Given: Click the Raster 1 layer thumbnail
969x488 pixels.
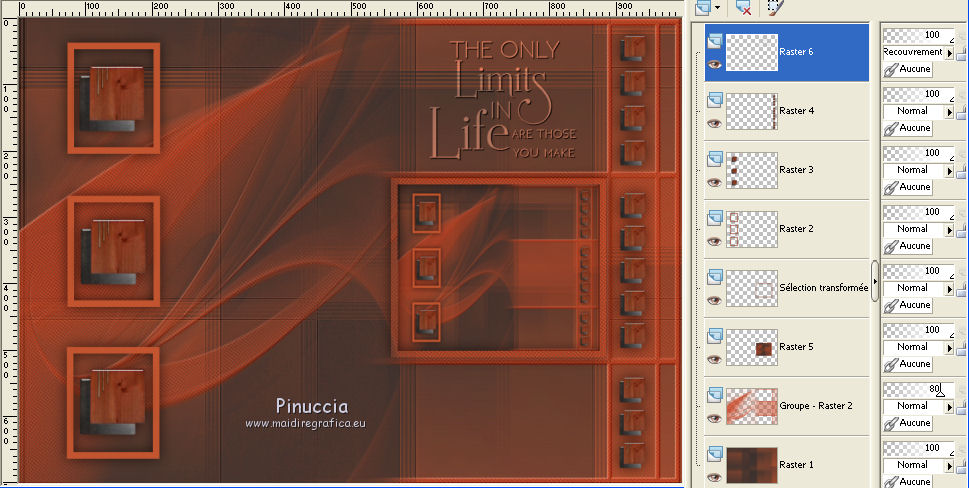Looking at the screenshot, I should (x=751, y=465).
